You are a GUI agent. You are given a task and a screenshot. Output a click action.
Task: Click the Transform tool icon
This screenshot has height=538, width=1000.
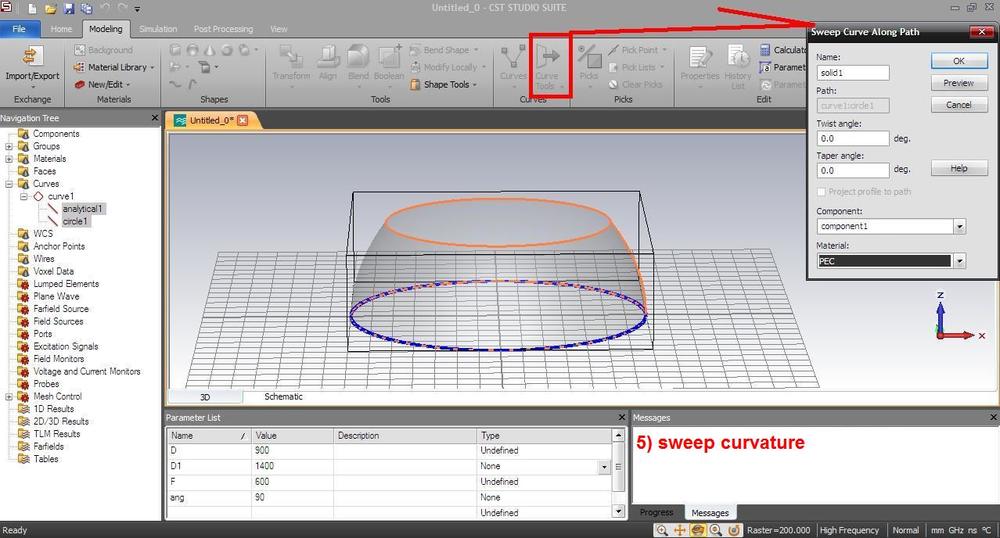coord(291,56)
